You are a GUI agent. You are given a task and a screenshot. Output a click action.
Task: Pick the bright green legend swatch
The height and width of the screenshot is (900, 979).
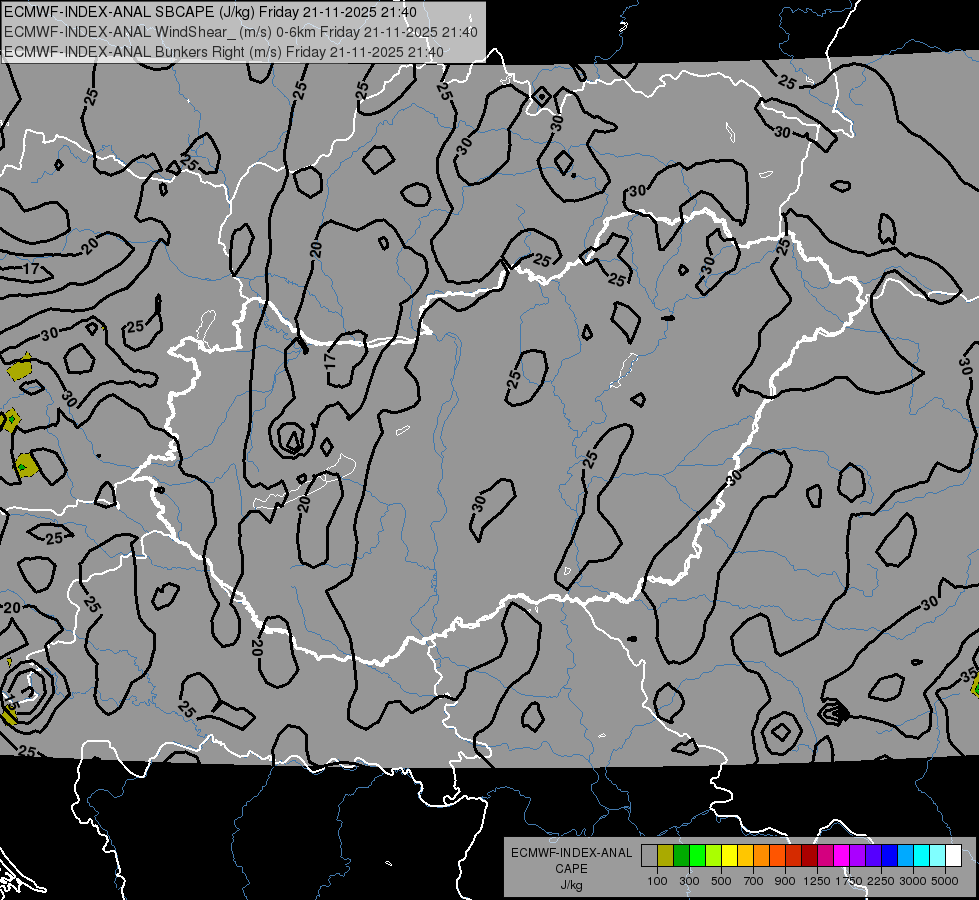point(697,856)
